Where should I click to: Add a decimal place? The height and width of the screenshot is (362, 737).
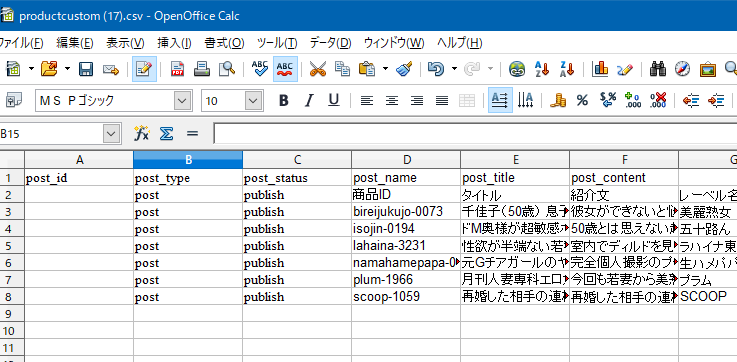[633, 100]
